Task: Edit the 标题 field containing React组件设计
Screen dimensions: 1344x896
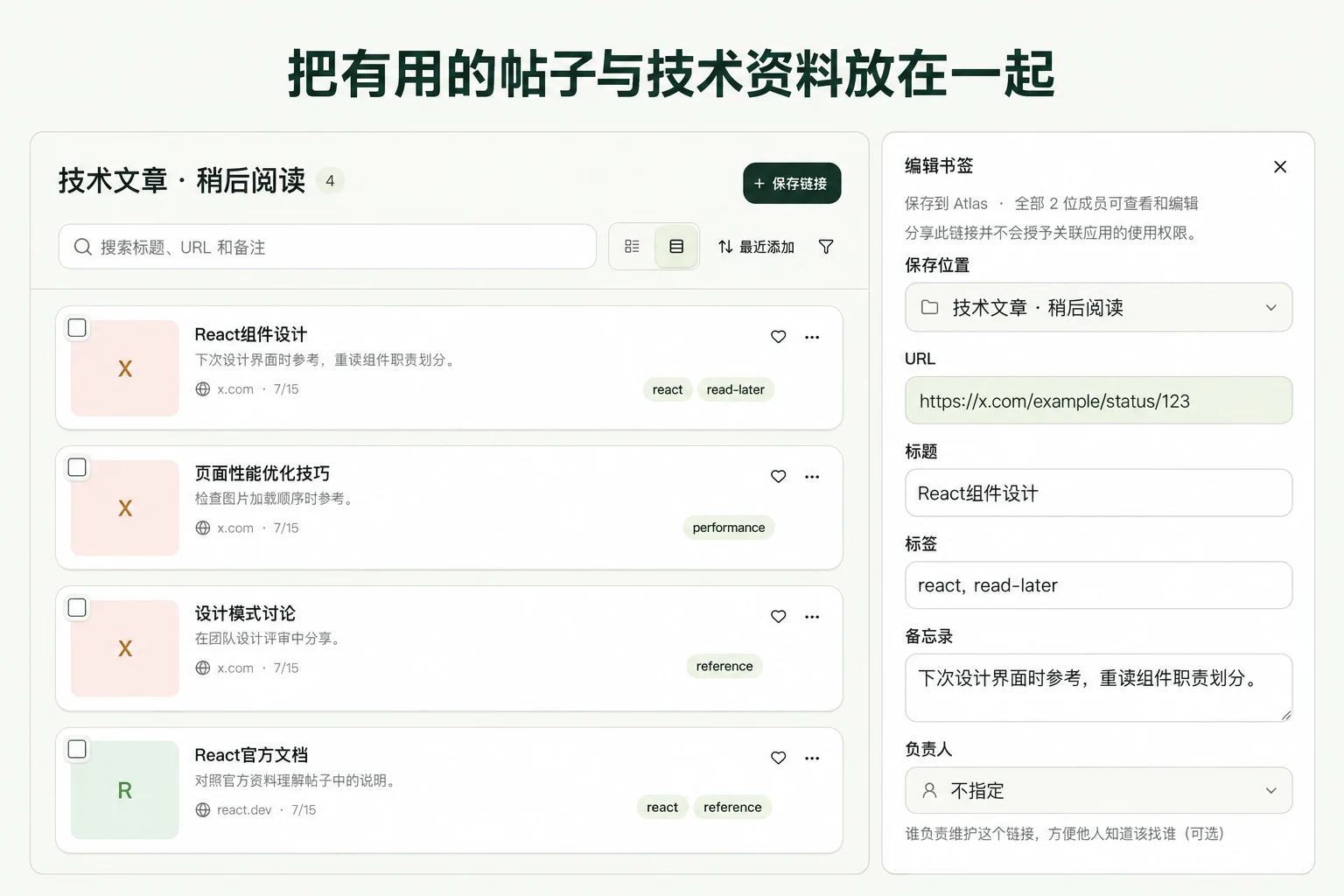Action: click(x=1098, y=493)
